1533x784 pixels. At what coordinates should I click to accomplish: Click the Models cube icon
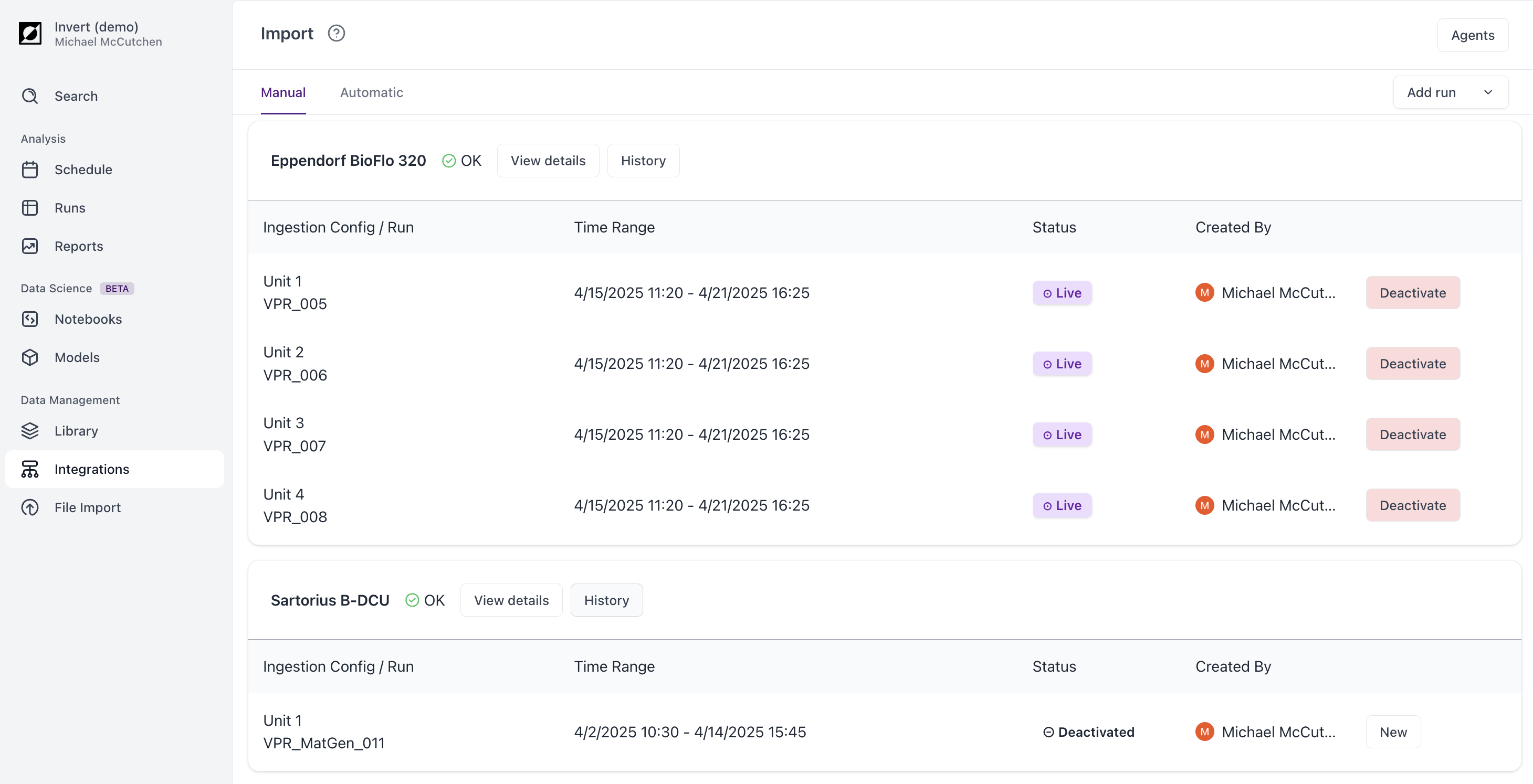point(30,357)
